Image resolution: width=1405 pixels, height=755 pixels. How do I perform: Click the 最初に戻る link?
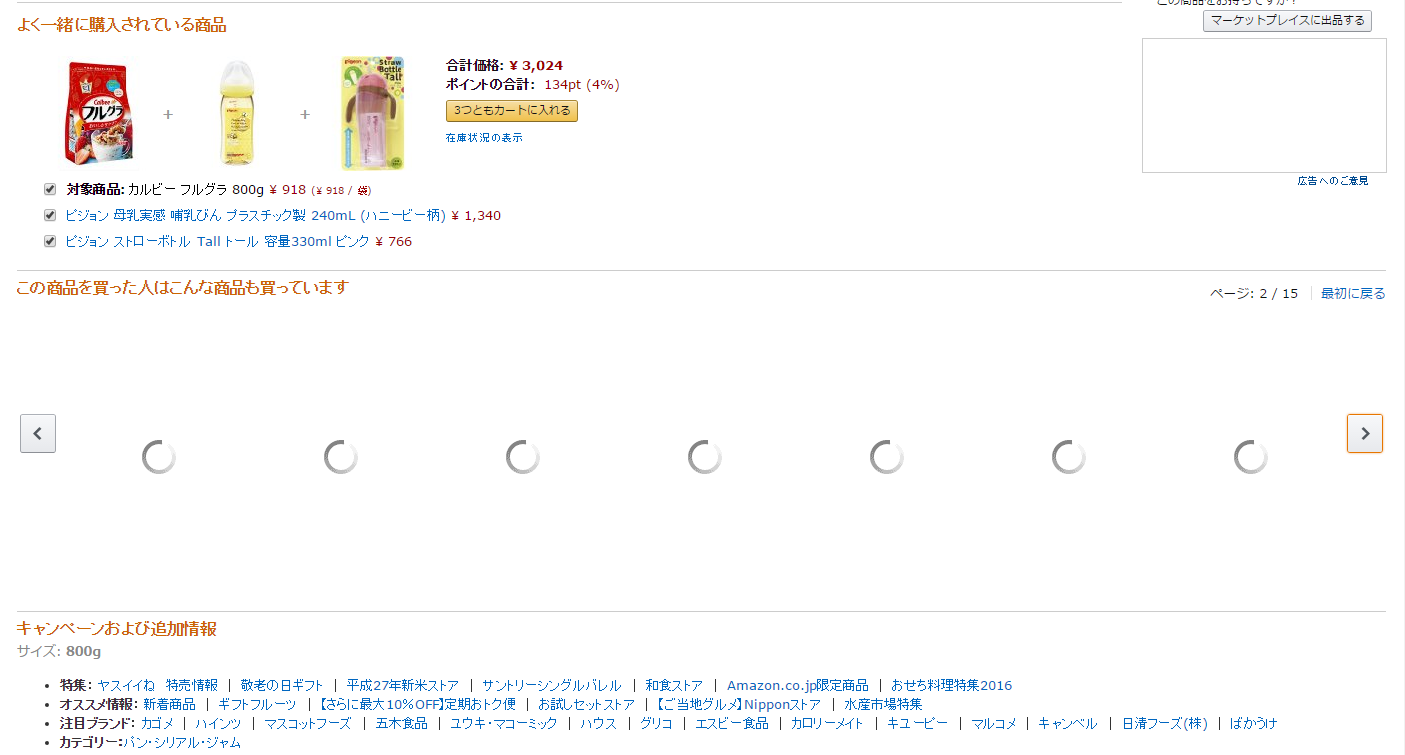pos(1353,293)
